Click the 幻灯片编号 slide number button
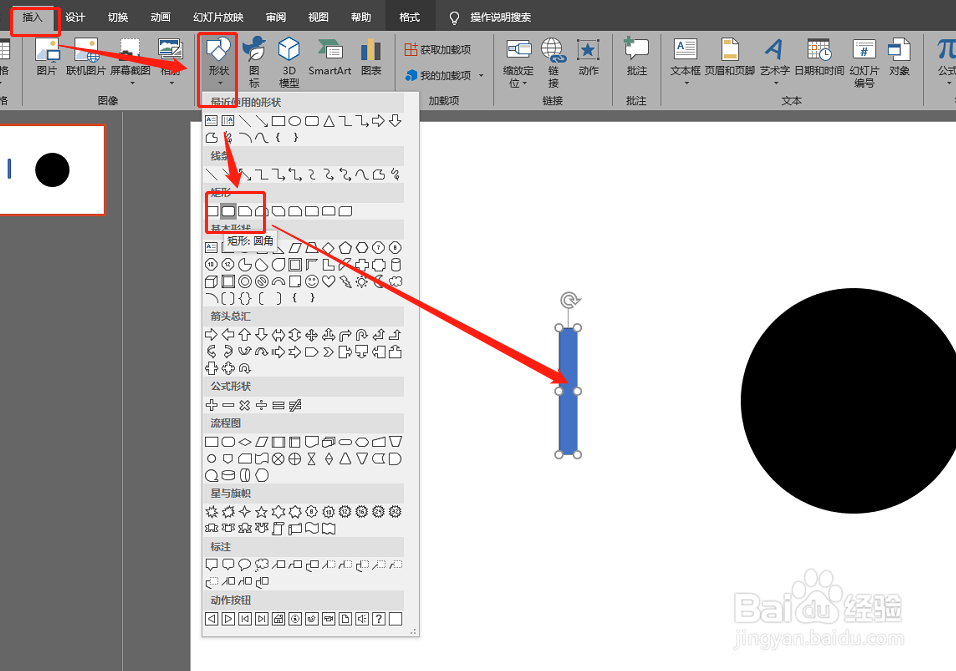The image size is (956, 671). [864, 62]
